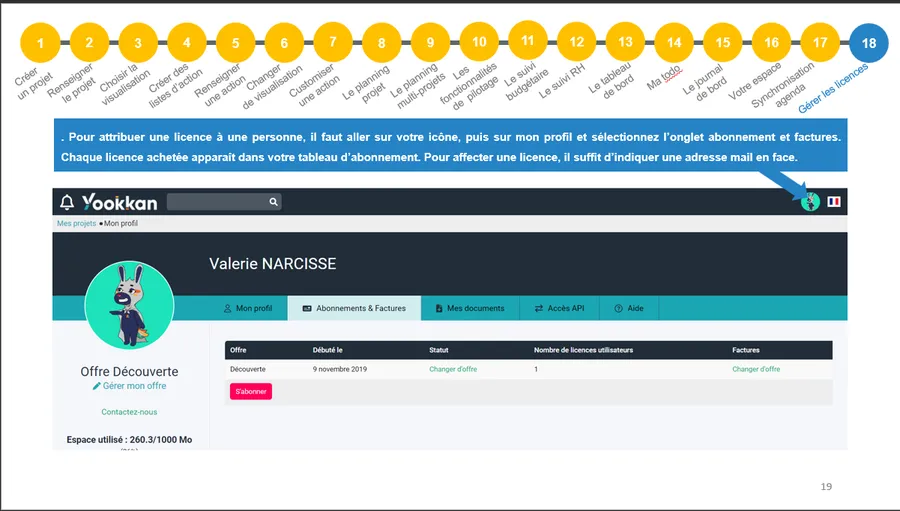Click step 16 Votre espace circle
Screen dimensions: 900x511
click(771, 42)
